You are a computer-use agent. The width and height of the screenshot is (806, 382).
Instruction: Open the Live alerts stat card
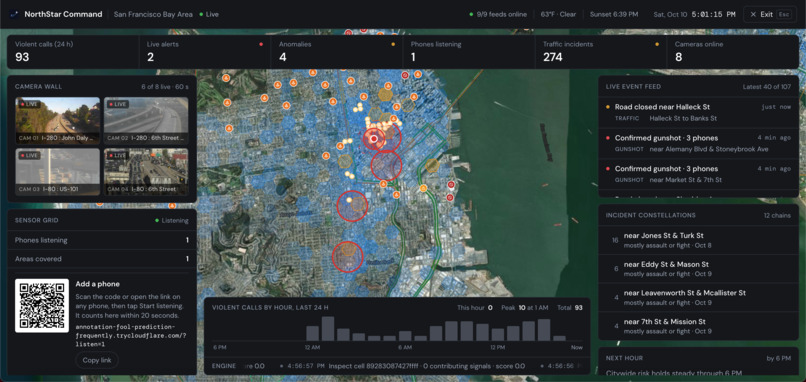pyautogui.click(x=205, y=51)
